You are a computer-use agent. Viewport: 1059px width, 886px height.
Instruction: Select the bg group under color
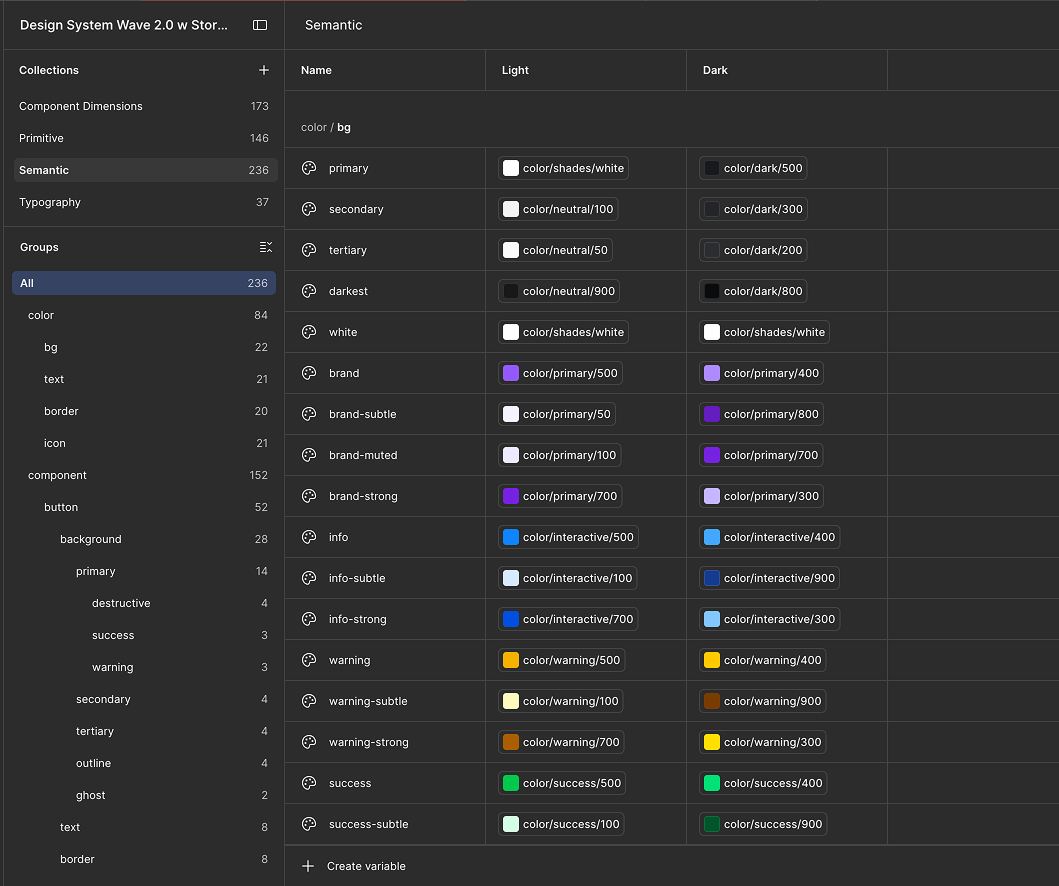coord(144,347)
